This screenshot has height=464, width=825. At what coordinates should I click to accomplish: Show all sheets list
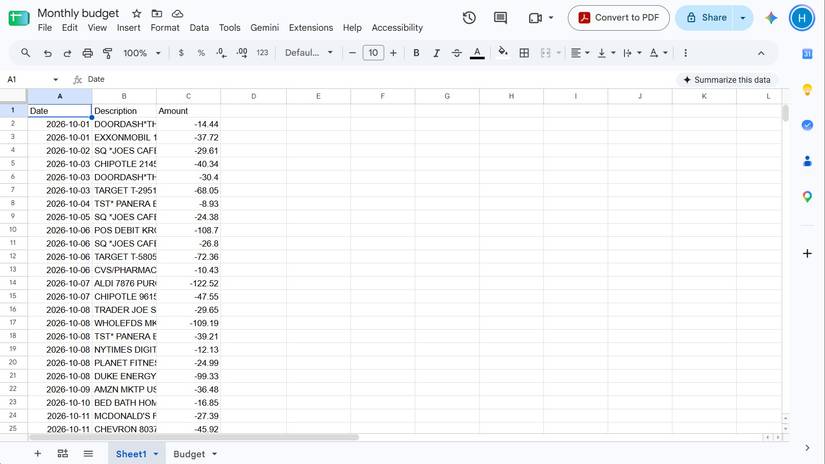[x=88, y=453]
